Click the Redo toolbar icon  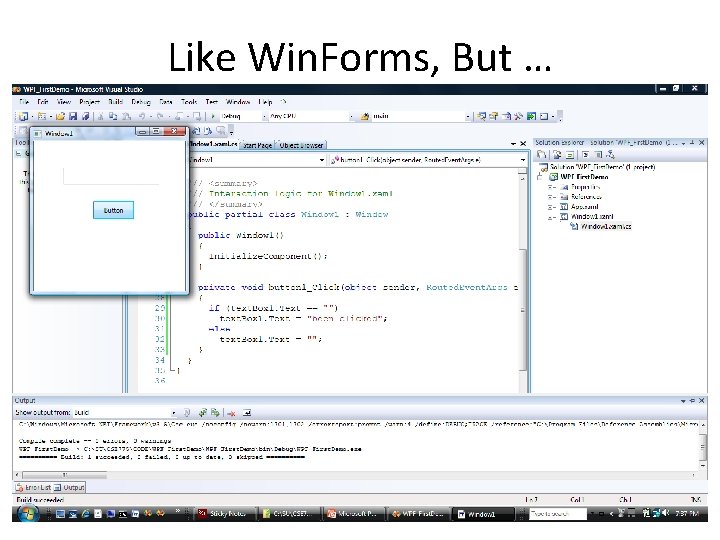(160, 117)
